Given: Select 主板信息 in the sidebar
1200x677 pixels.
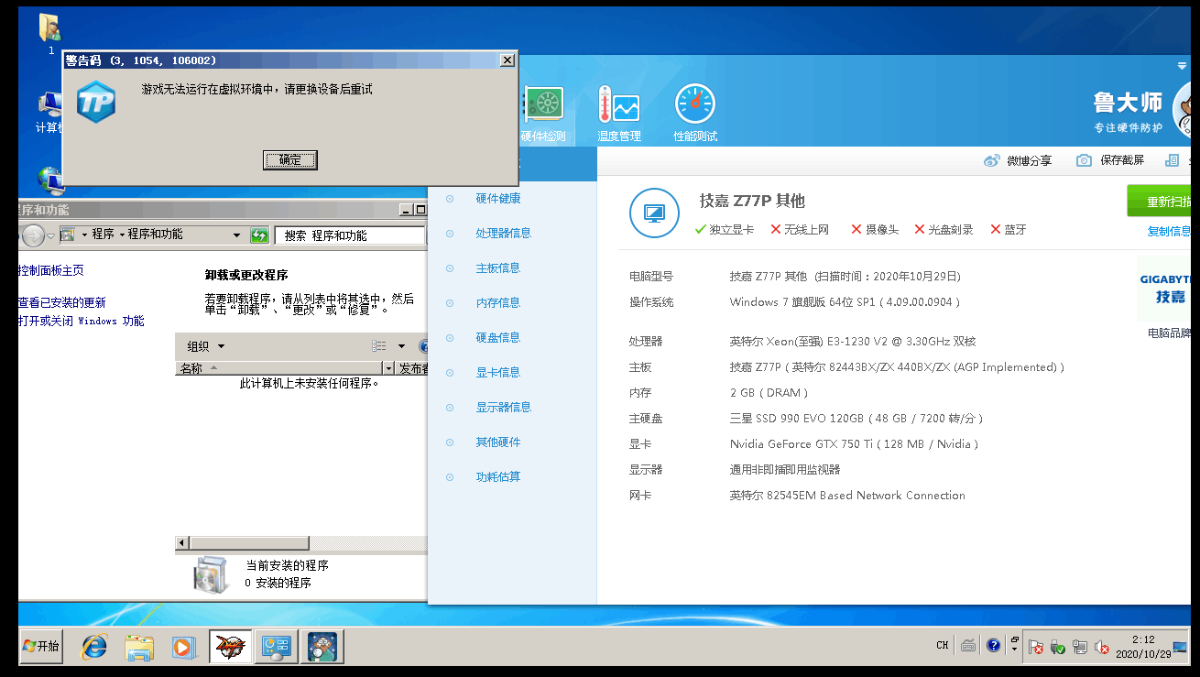Looking at the screenshot, I should tap(498, 268).
